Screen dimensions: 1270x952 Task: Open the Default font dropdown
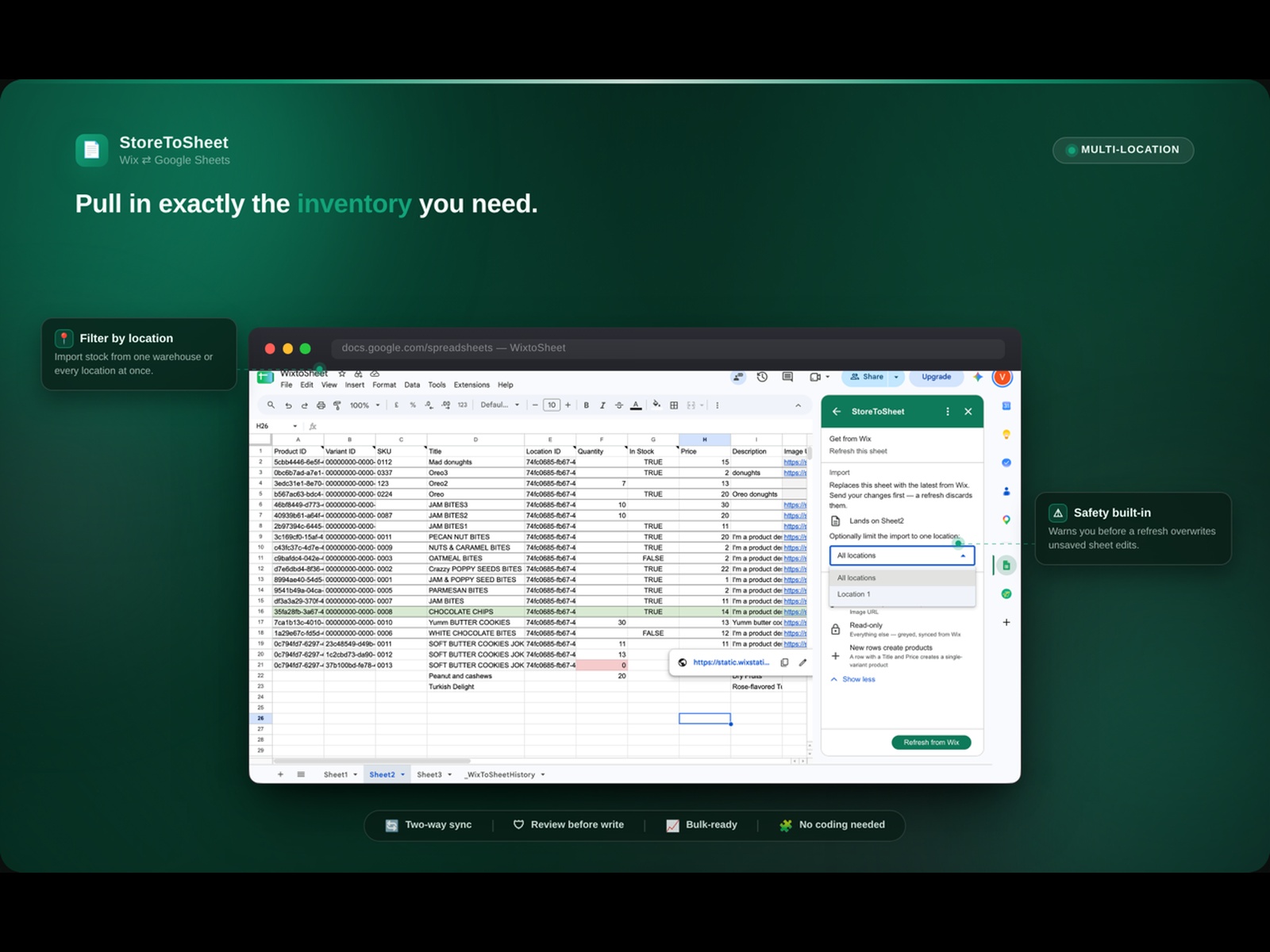500,405
